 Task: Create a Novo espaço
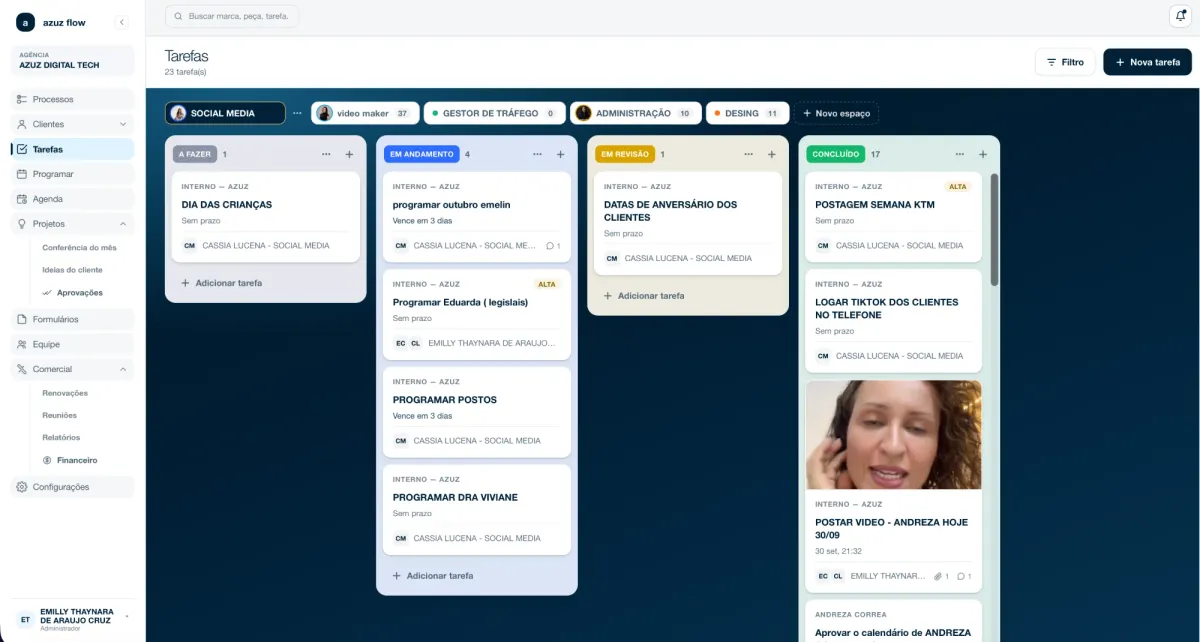[836, 113]
